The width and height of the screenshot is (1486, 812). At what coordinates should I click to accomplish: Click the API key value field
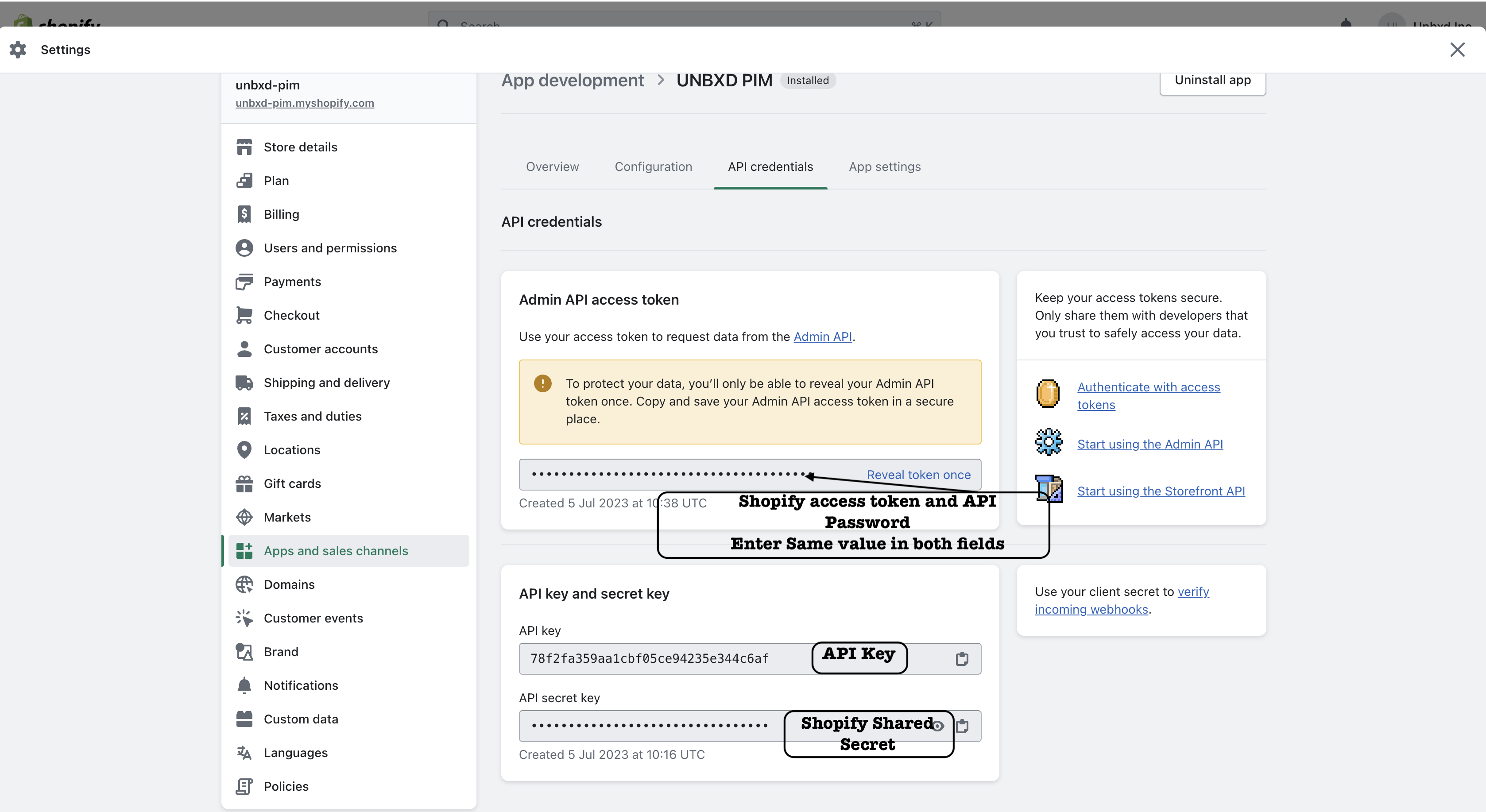click(x=749, y=659)
